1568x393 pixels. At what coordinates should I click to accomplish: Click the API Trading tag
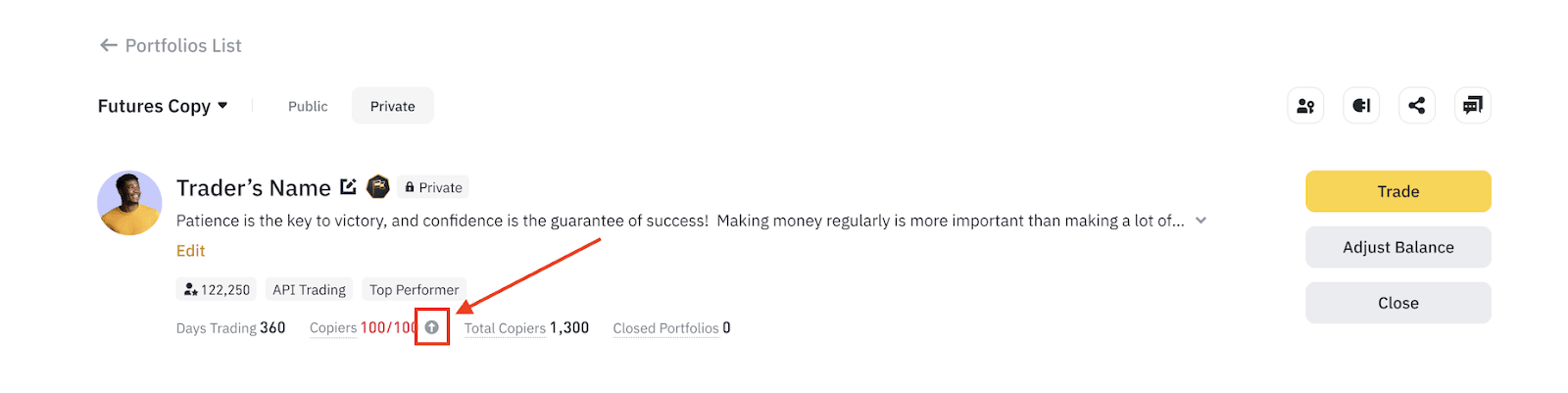click(309, 289)
